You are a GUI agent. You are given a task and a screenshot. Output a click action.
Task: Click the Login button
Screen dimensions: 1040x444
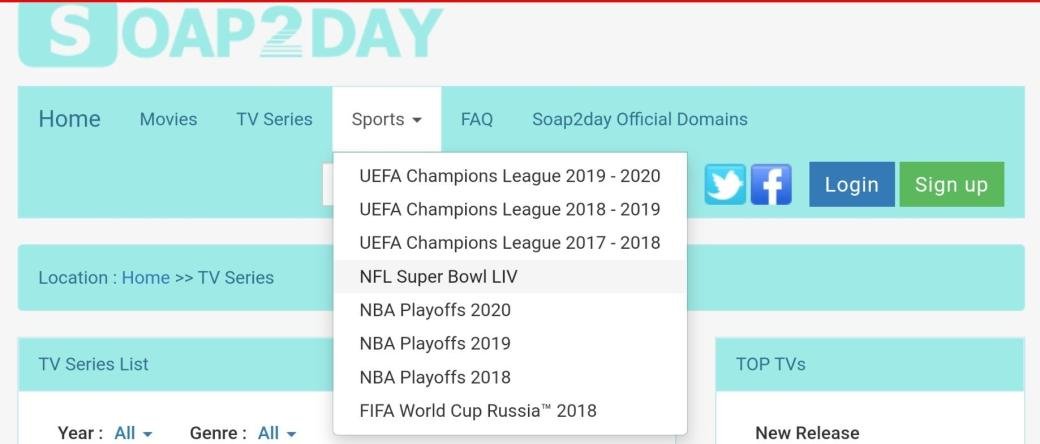point(851,185)
